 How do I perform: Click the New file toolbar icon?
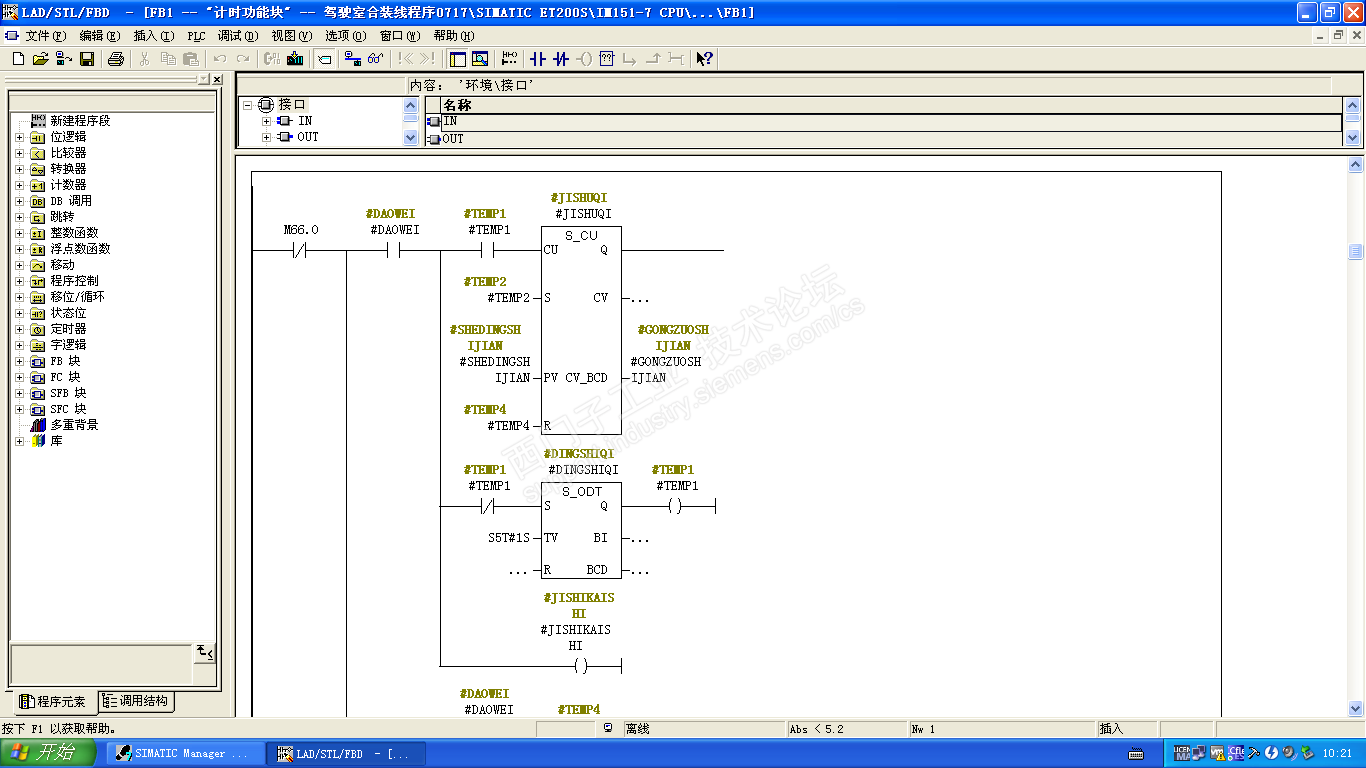click(x=18, y=59)
